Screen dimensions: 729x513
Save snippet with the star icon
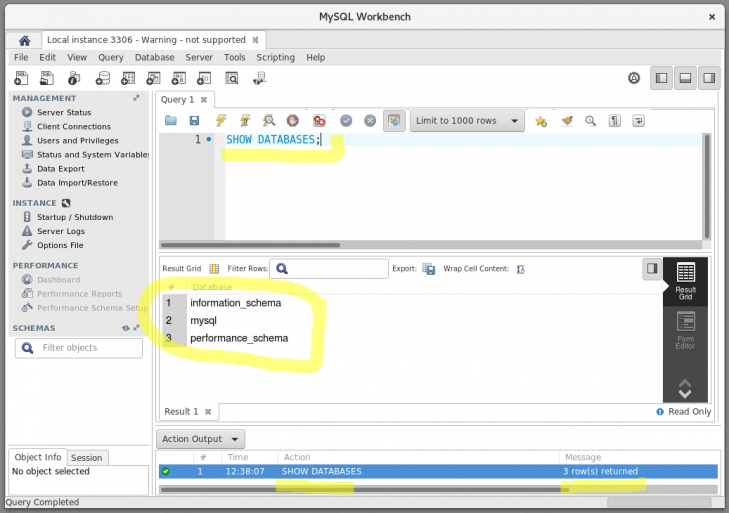point(541,121)
